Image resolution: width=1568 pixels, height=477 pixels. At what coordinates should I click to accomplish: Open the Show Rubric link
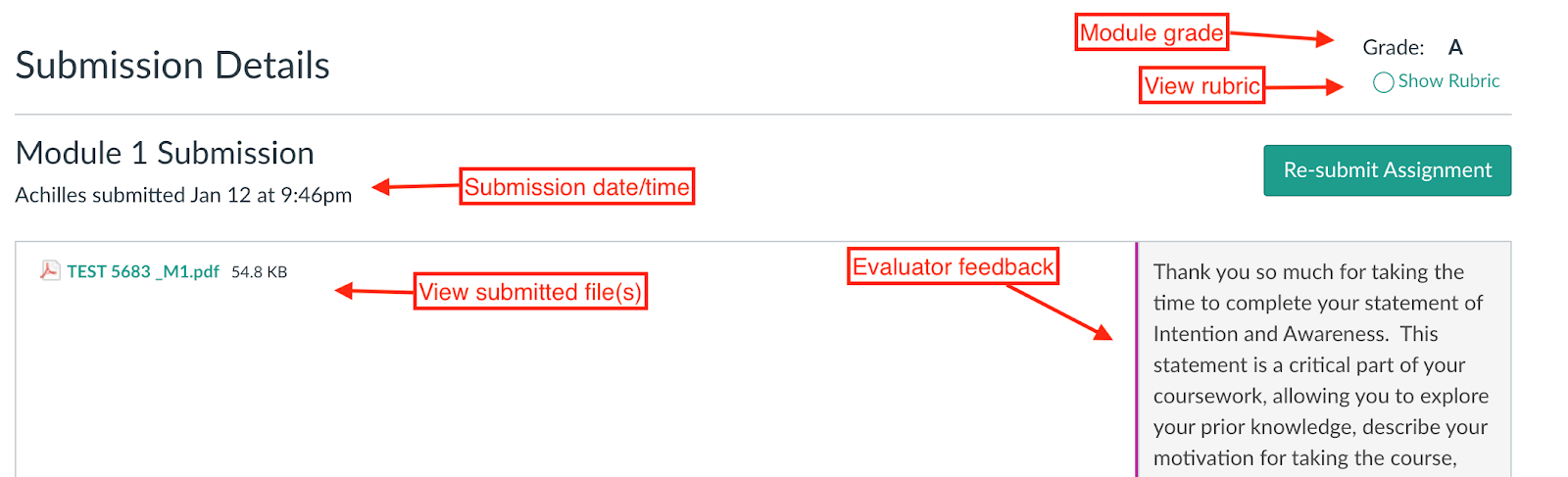[1447, 81]
